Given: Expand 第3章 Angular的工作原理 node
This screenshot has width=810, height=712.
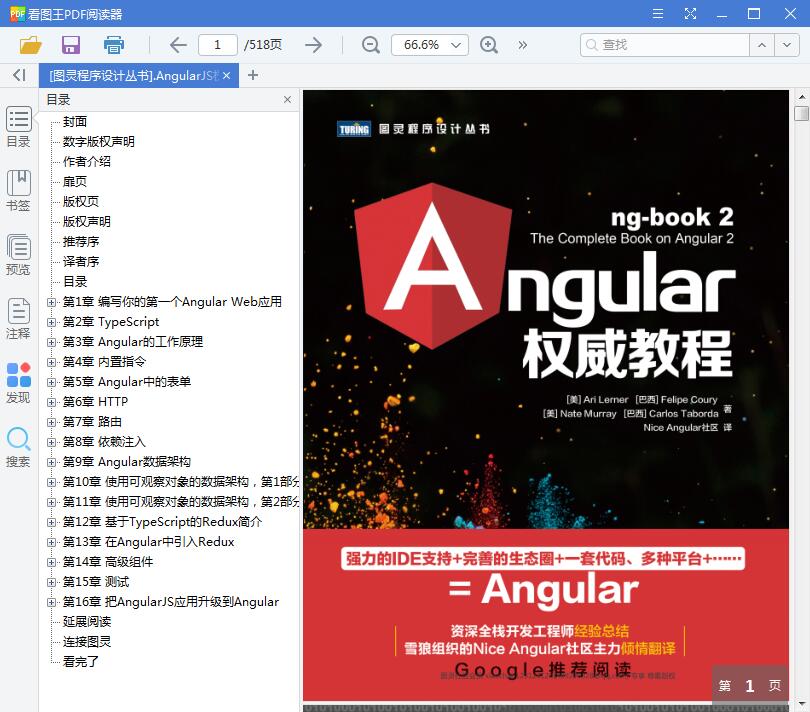Looking at the screenshot, I should click(x=51, y=342).
